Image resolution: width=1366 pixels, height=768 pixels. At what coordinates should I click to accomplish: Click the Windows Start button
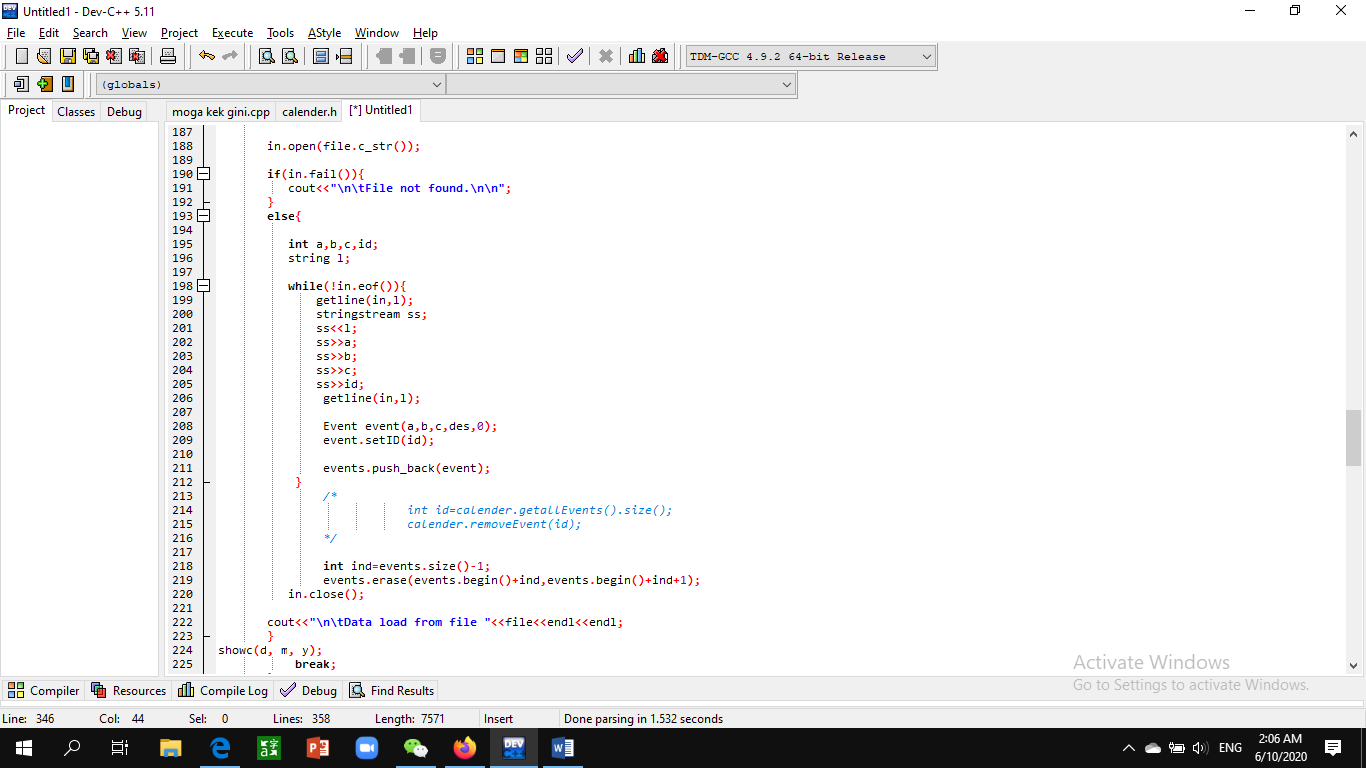tap(24, 747)
